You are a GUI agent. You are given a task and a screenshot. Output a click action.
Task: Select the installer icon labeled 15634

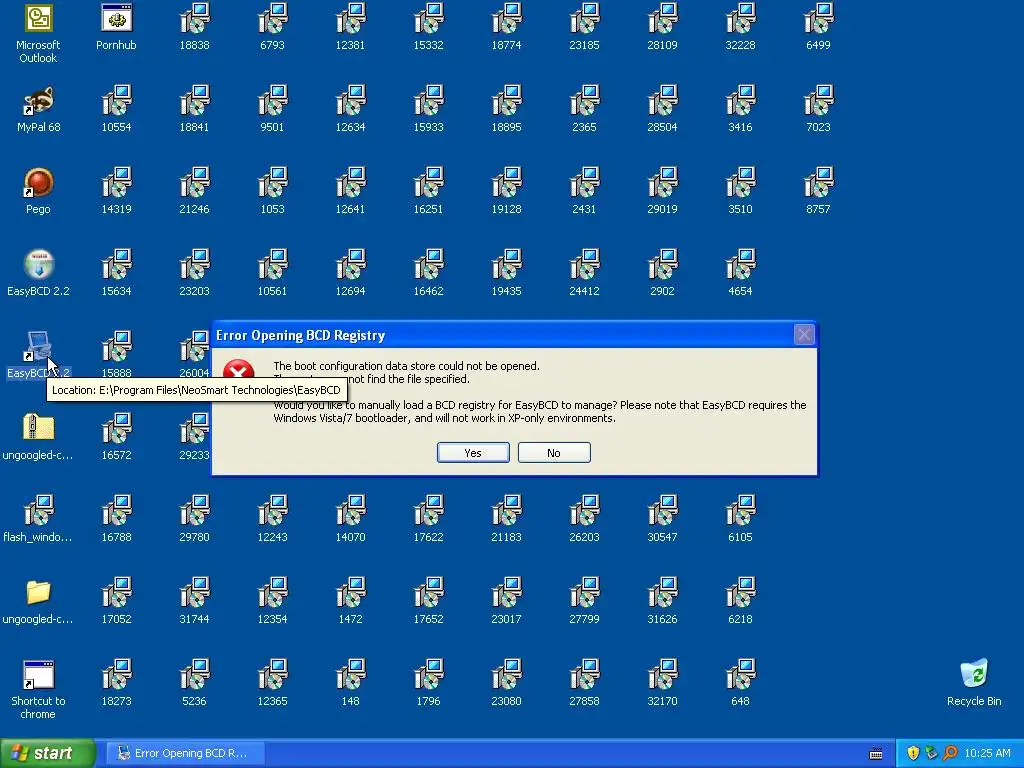tap(116, 264)
